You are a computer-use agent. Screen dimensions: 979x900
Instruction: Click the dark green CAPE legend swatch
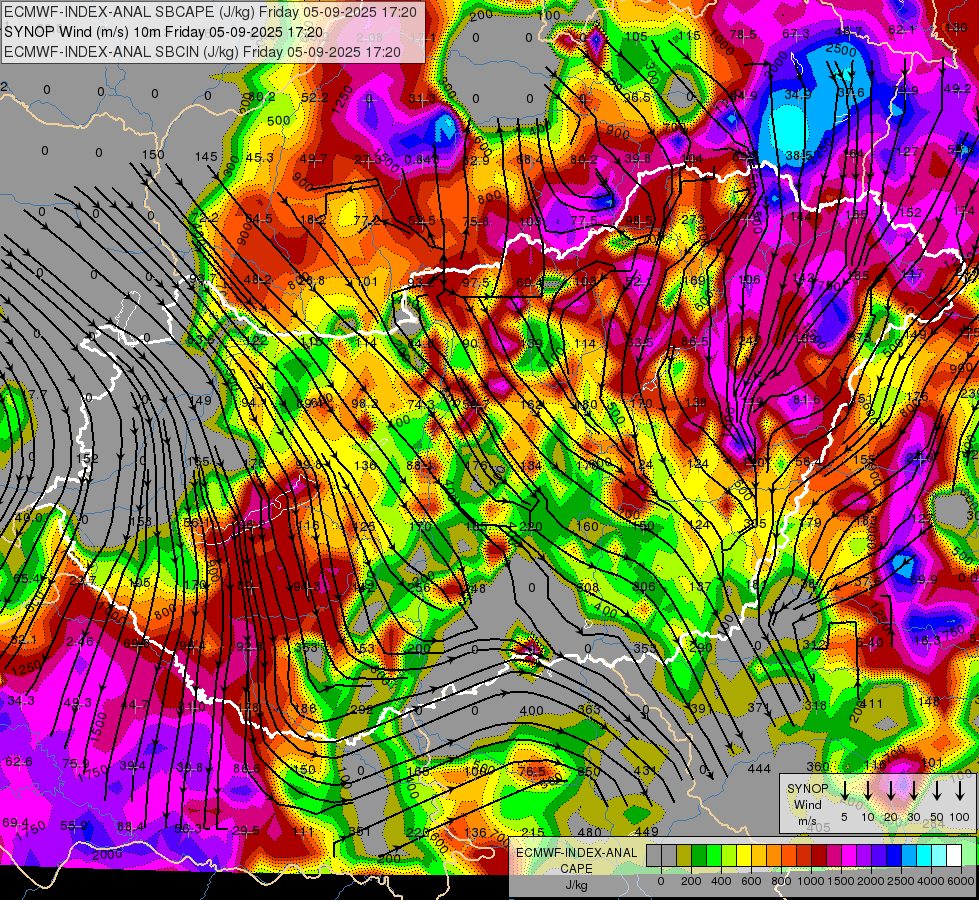click(699, 856)
